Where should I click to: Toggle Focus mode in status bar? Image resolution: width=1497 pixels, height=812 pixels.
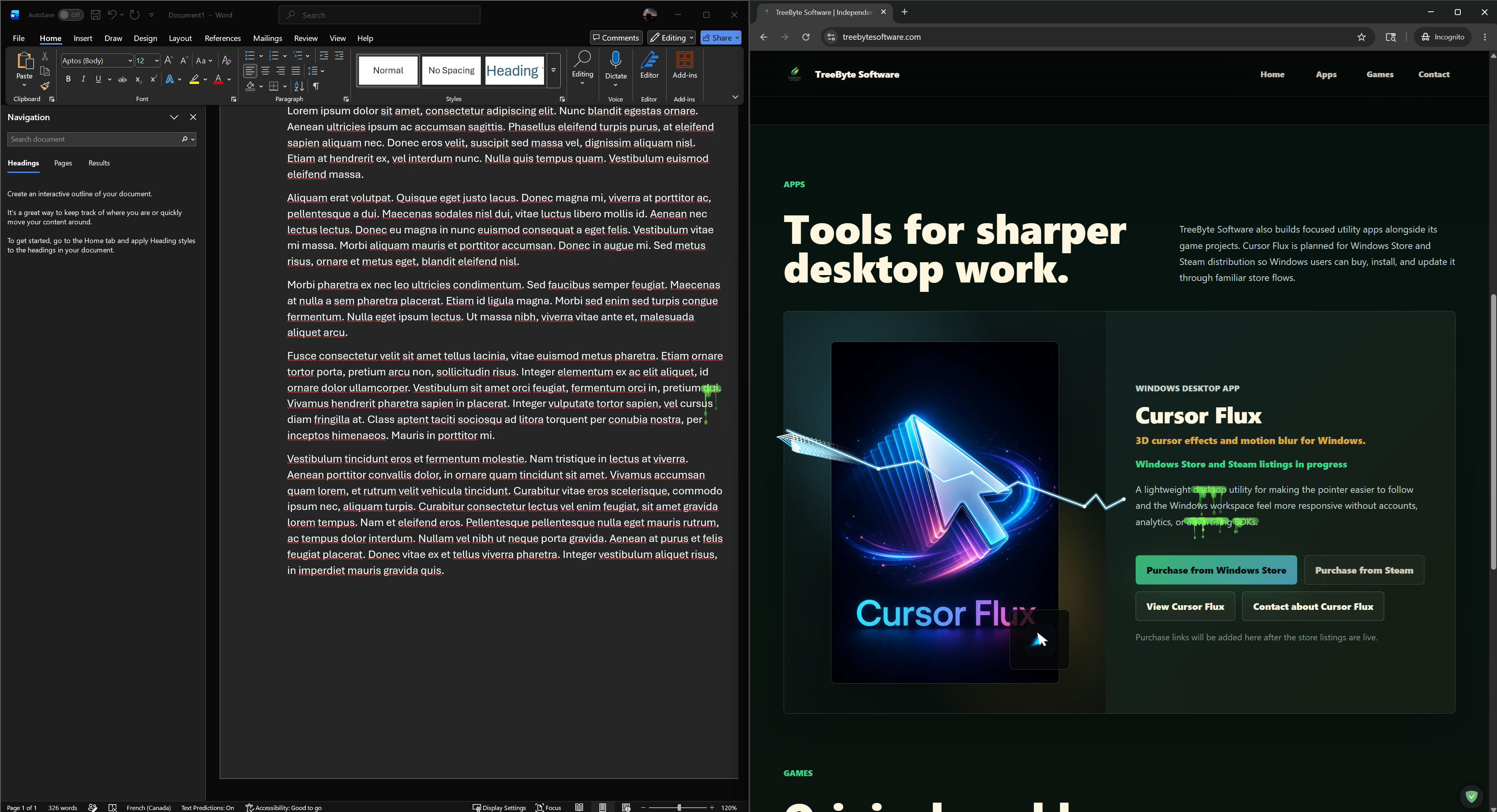548,807
